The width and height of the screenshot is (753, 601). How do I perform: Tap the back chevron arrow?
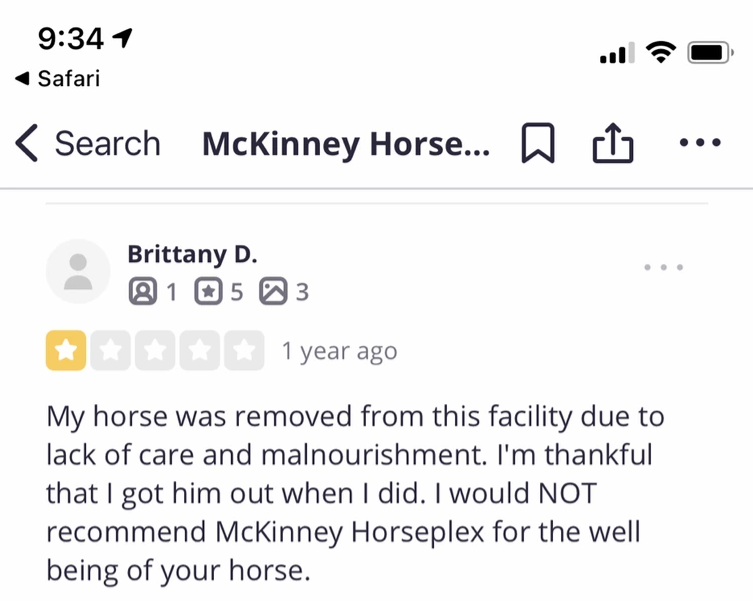pos(27,144)
